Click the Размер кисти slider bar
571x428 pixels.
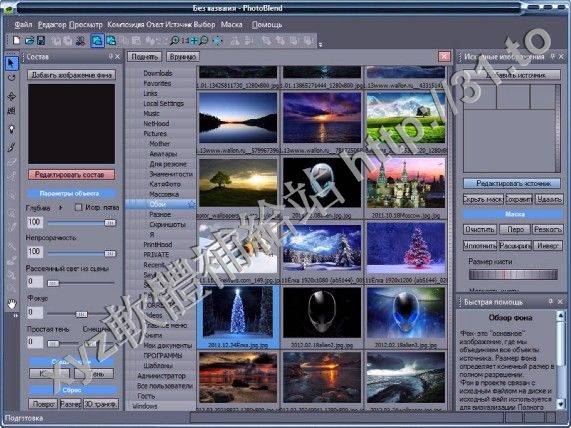point(513,274)
